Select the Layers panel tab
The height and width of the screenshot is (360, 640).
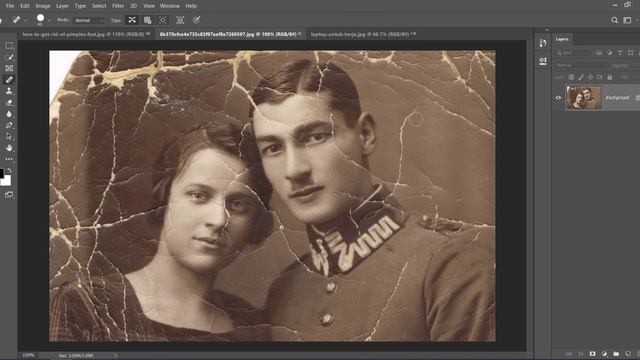pyautogui.click(x=562, y=39)
